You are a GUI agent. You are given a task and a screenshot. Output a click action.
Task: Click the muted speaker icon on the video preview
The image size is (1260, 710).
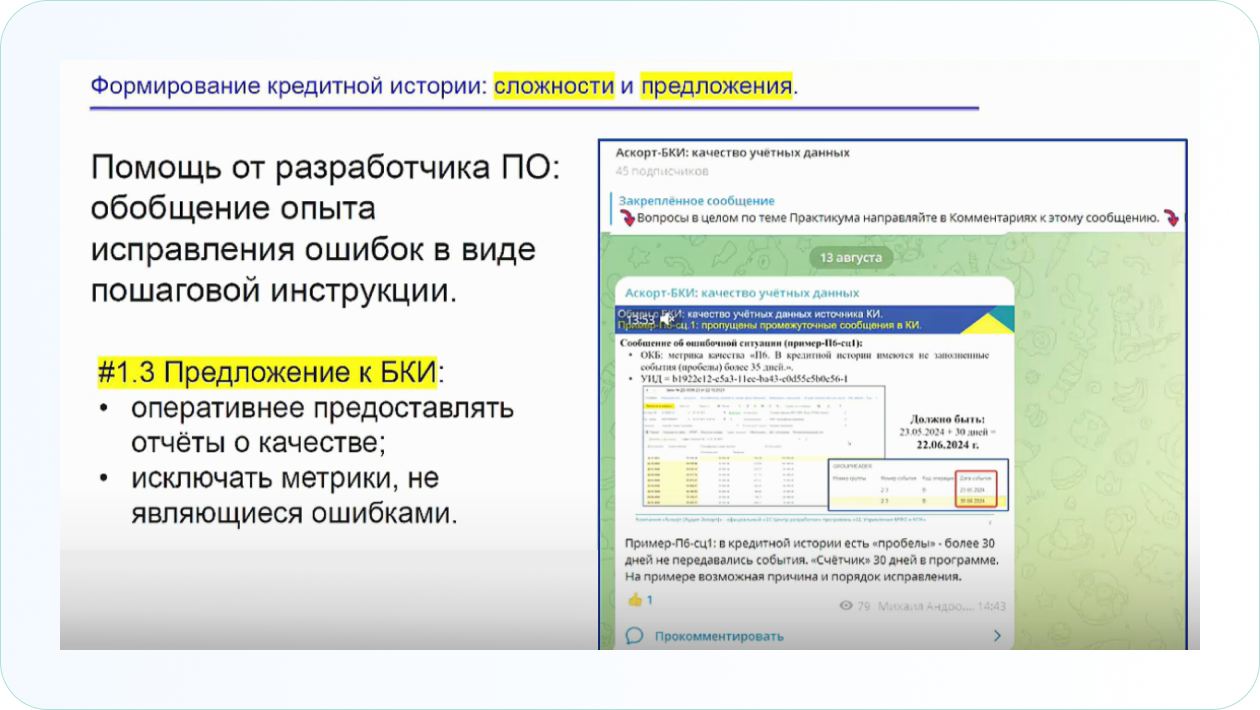click(667, 319)
